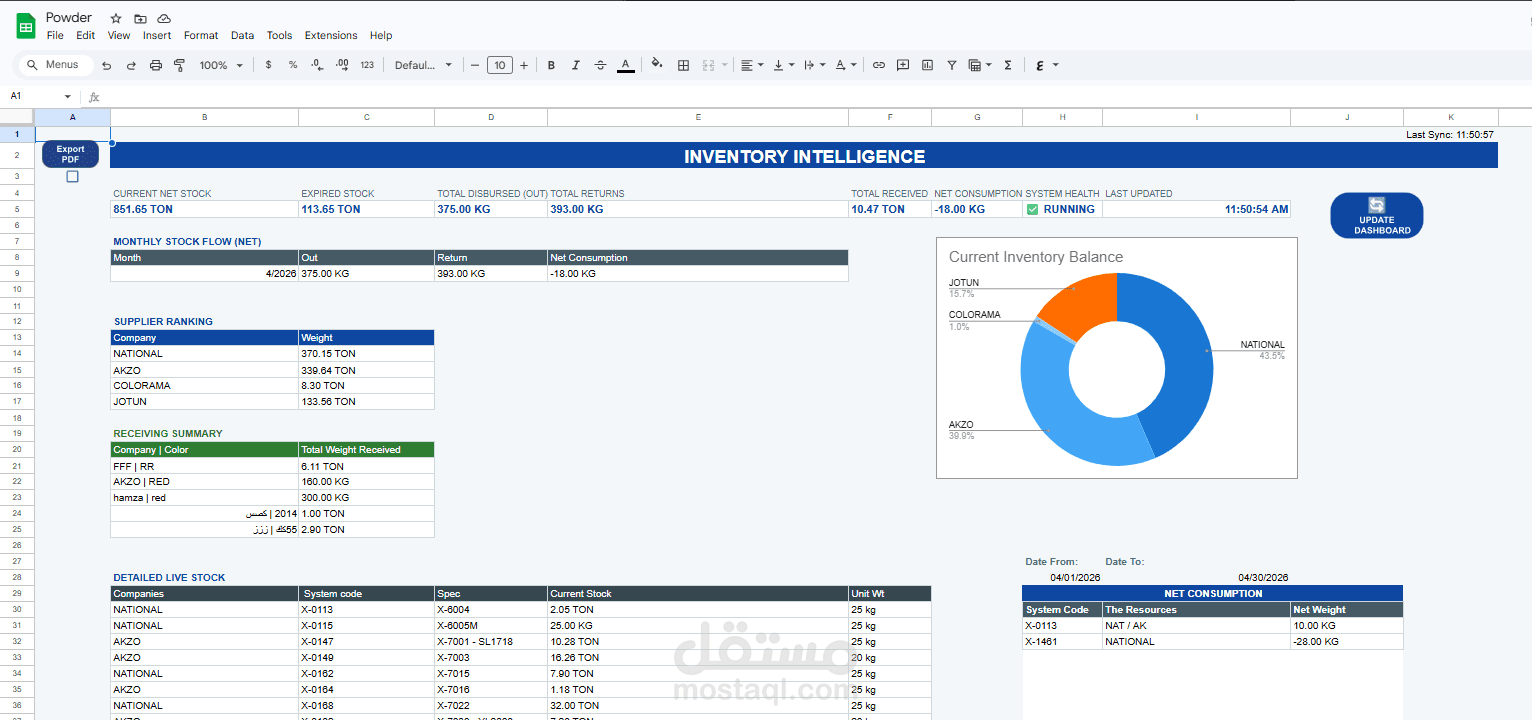Click the Redo arrow

tap(131, 65)
